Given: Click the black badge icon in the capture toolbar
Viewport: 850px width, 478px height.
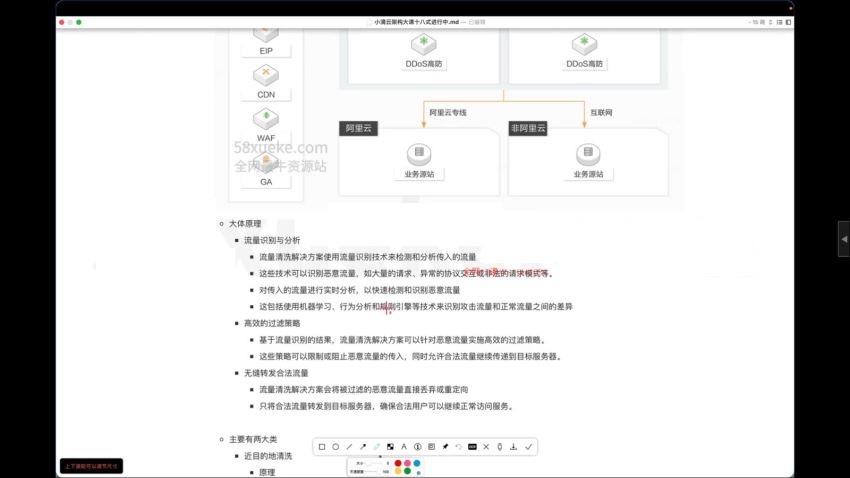Looking at the screenshot, I should (472, 447).
